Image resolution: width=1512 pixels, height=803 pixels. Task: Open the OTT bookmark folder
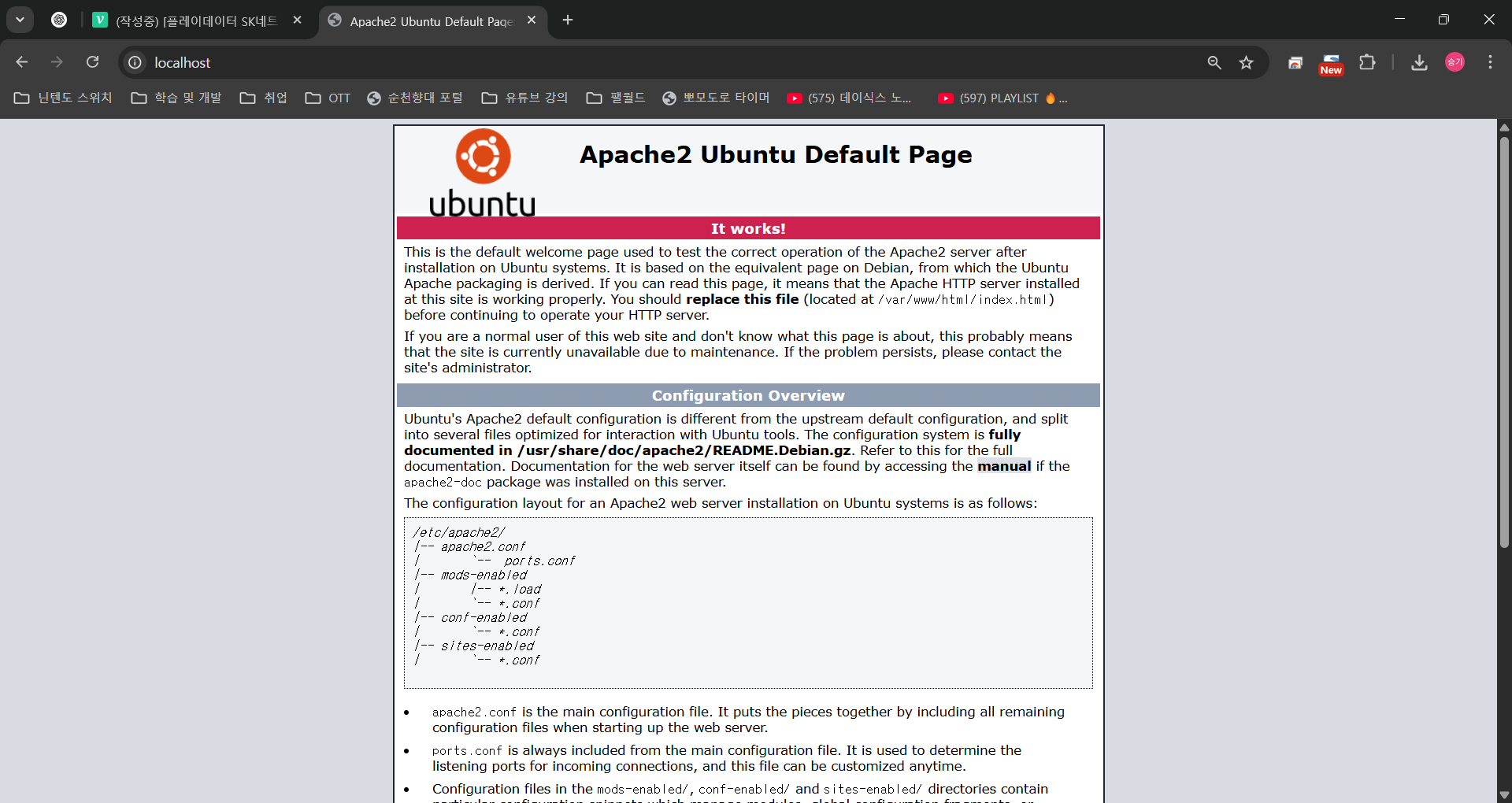pos(328,98)
